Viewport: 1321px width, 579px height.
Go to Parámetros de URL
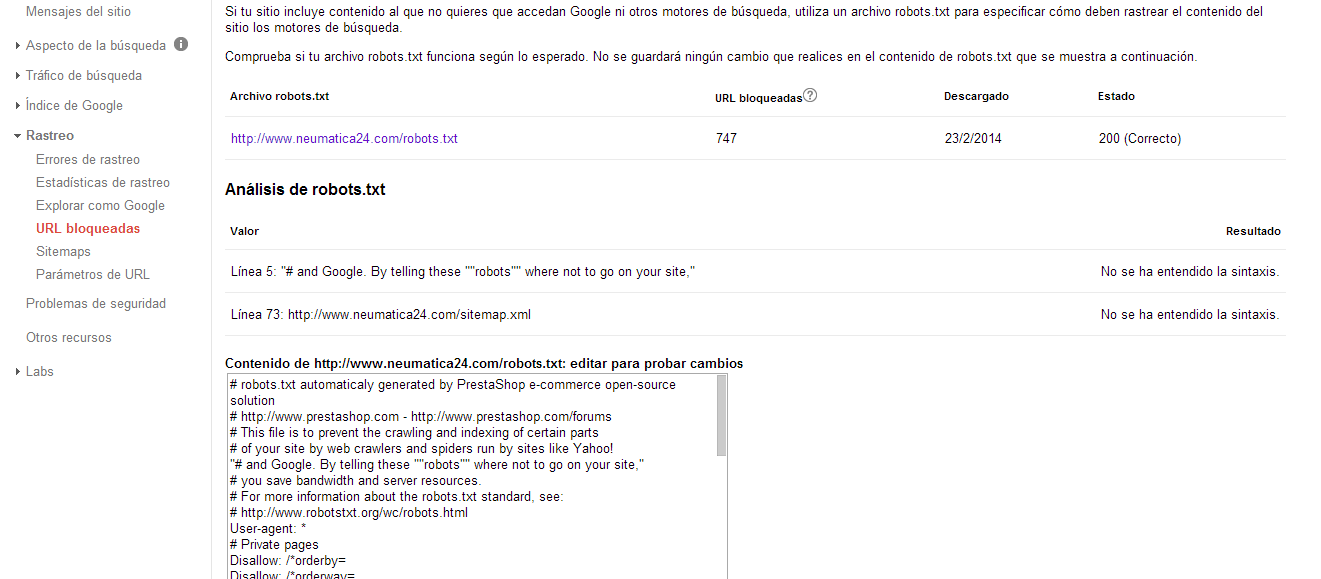point(93,274)
